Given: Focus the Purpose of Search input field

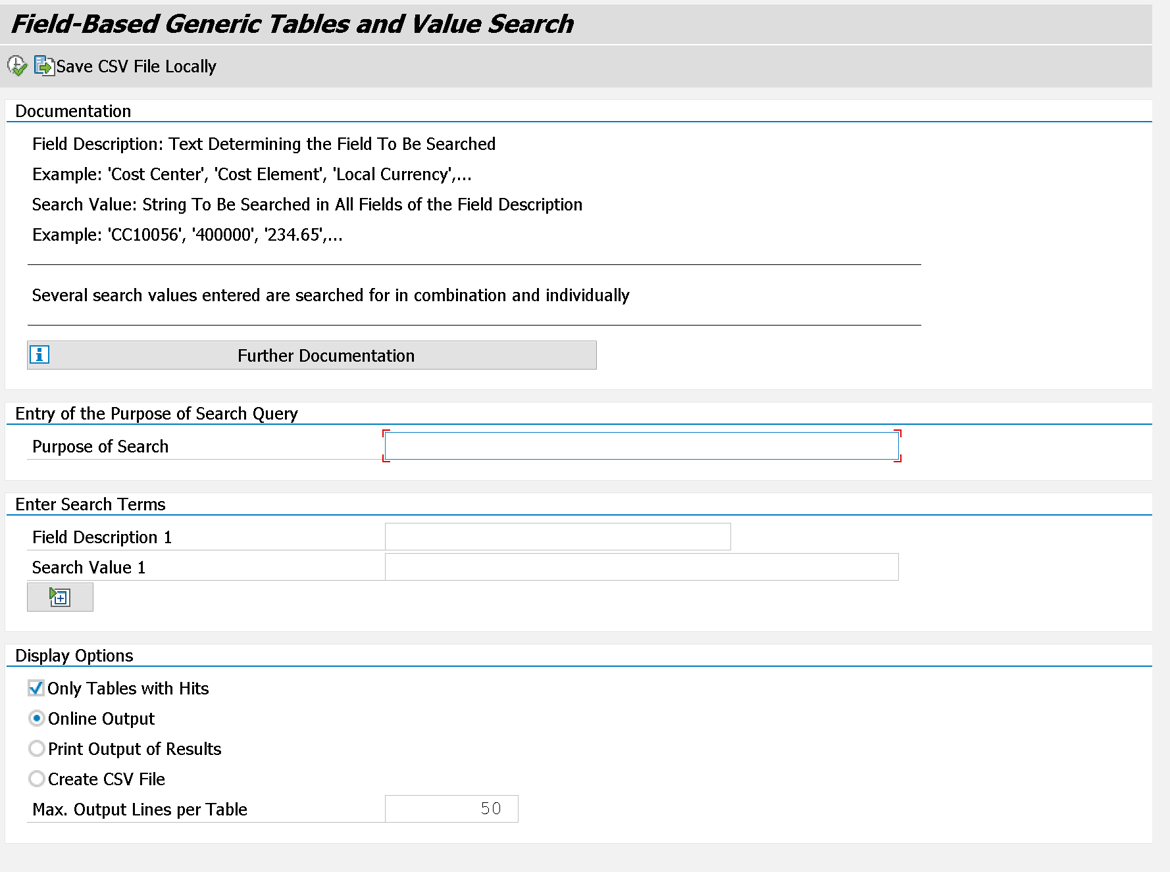Looking at the screenshot, I should pyautogui.click(x=641, y=446).
